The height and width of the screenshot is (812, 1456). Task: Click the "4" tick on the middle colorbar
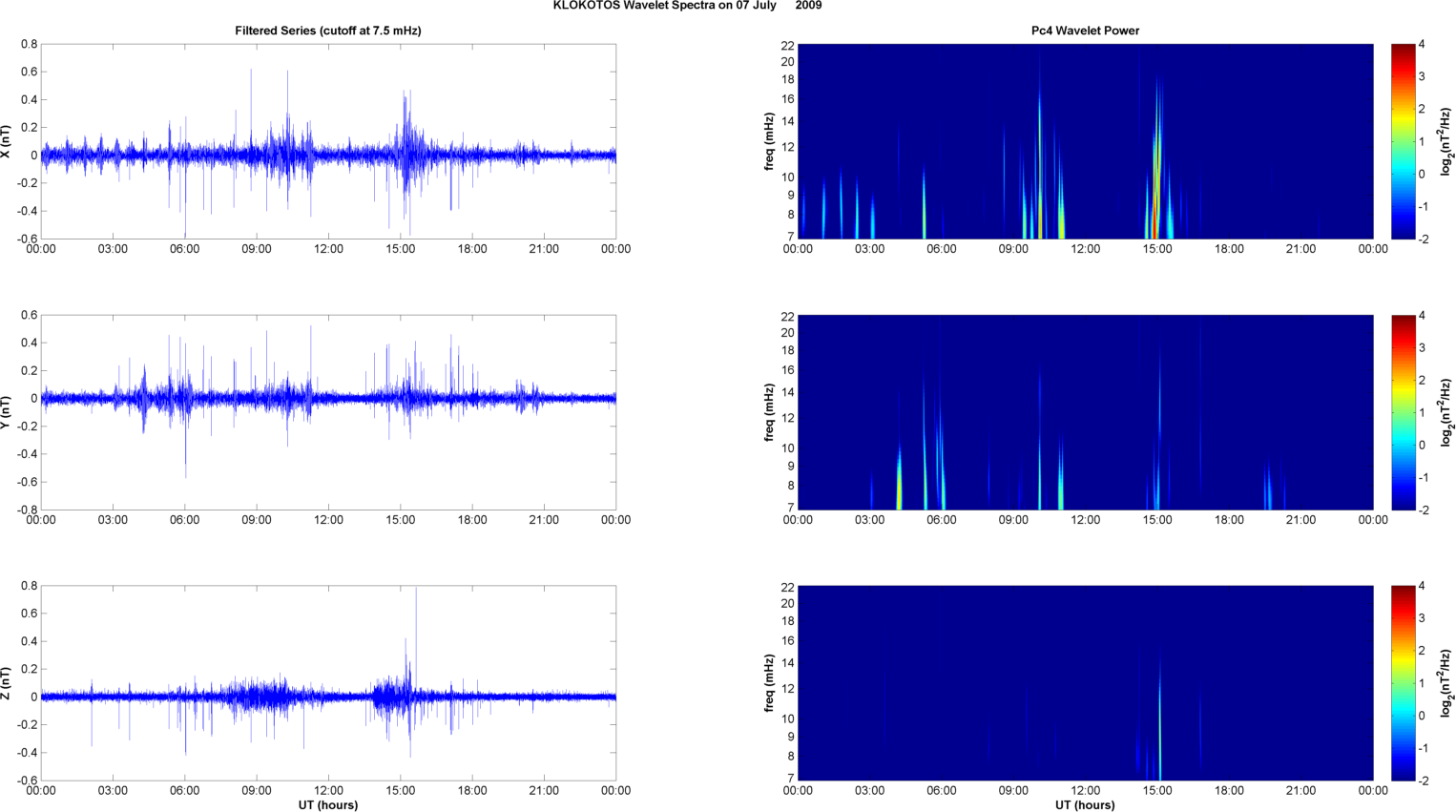pyautogui.click(x=1422, y=316)
